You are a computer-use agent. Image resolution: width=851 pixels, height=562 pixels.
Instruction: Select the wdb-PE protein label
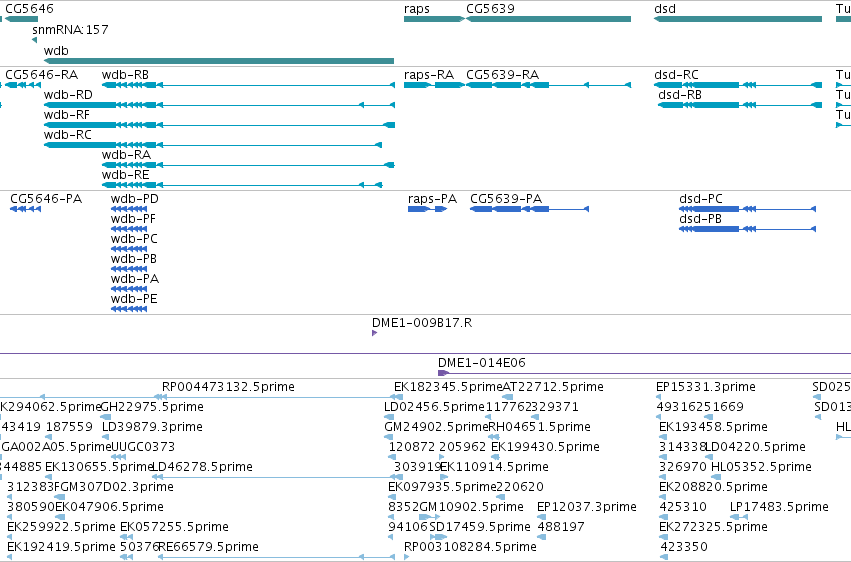[134, 299]
